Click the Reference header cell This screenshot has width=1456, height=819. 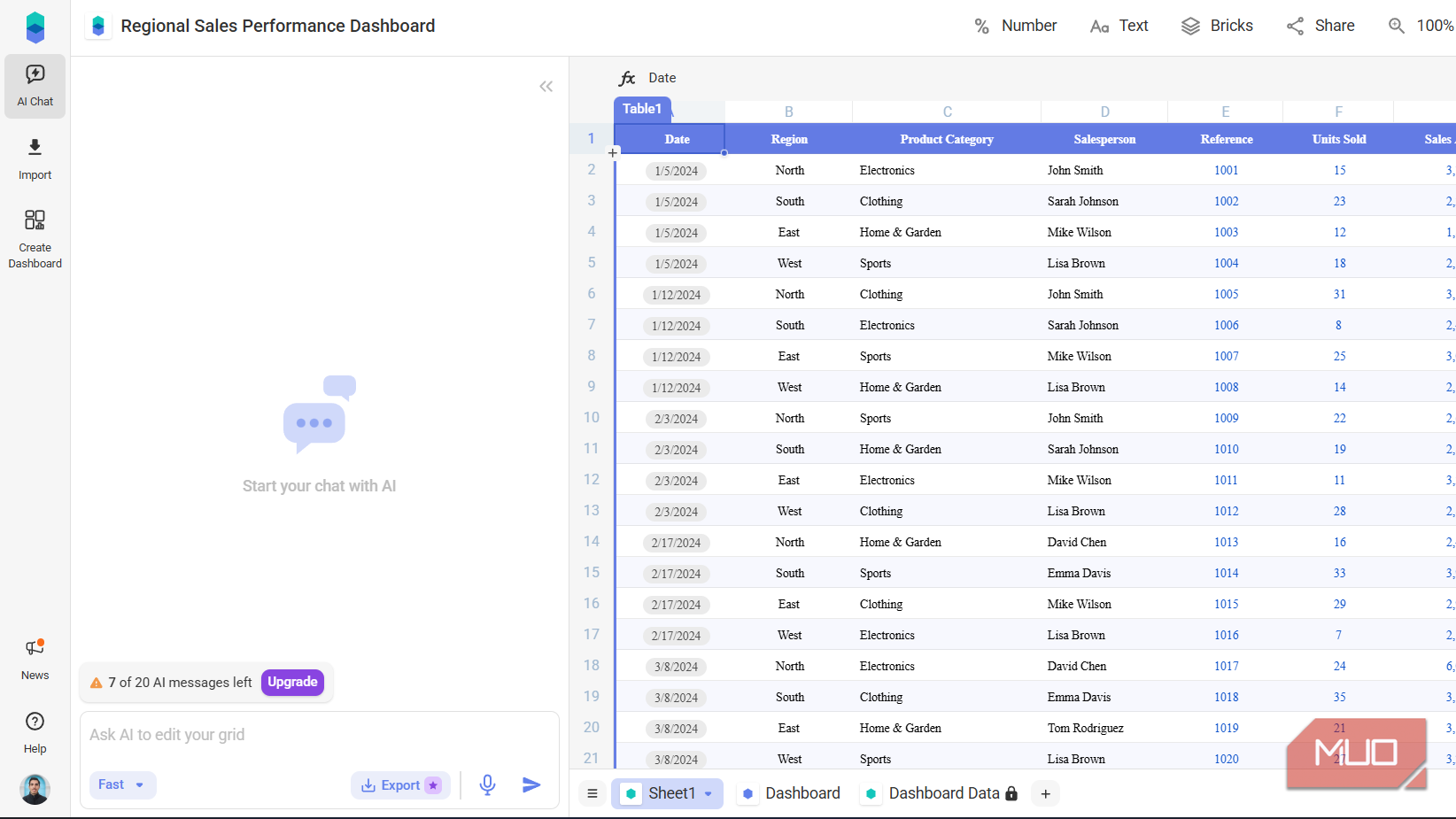click(x=1226, y=139)
